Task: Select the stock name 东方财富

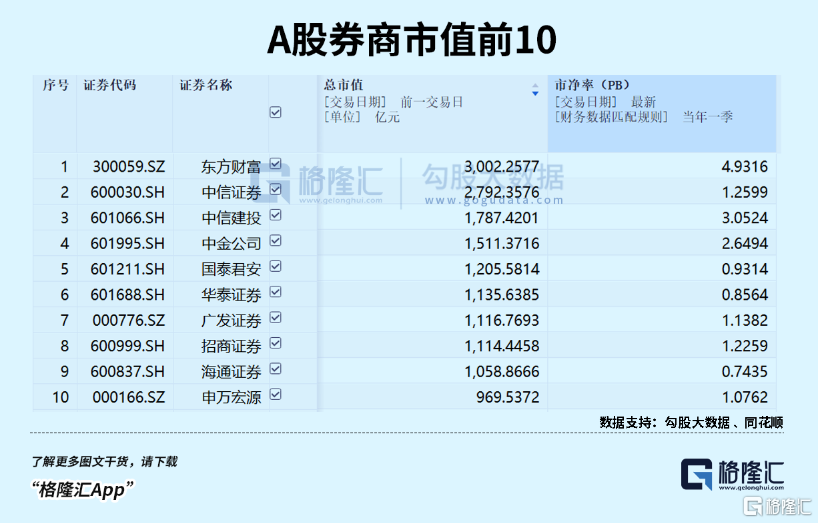Action: point(231,167)
